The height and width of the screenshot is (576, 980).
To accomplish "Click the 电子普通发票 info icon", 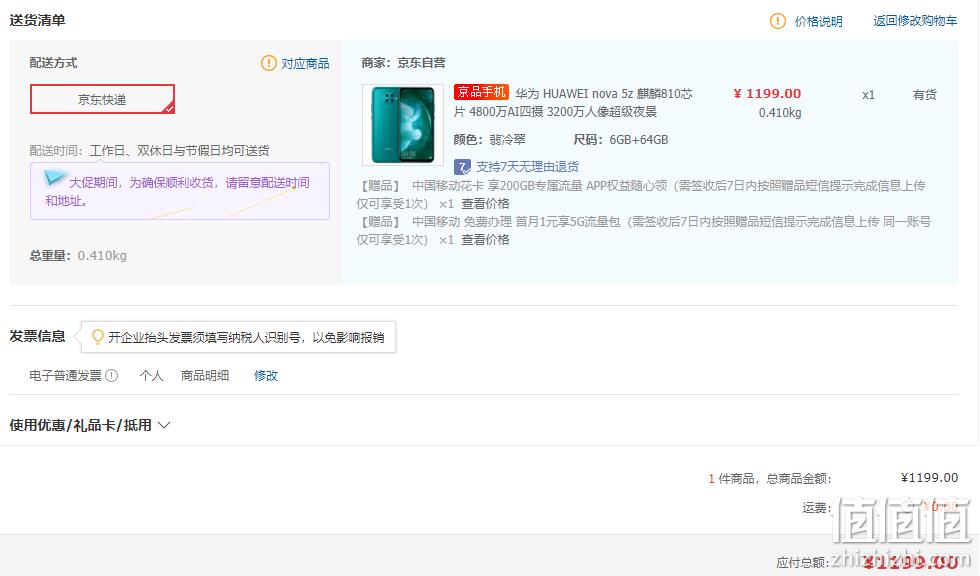I will pos(112,375).
